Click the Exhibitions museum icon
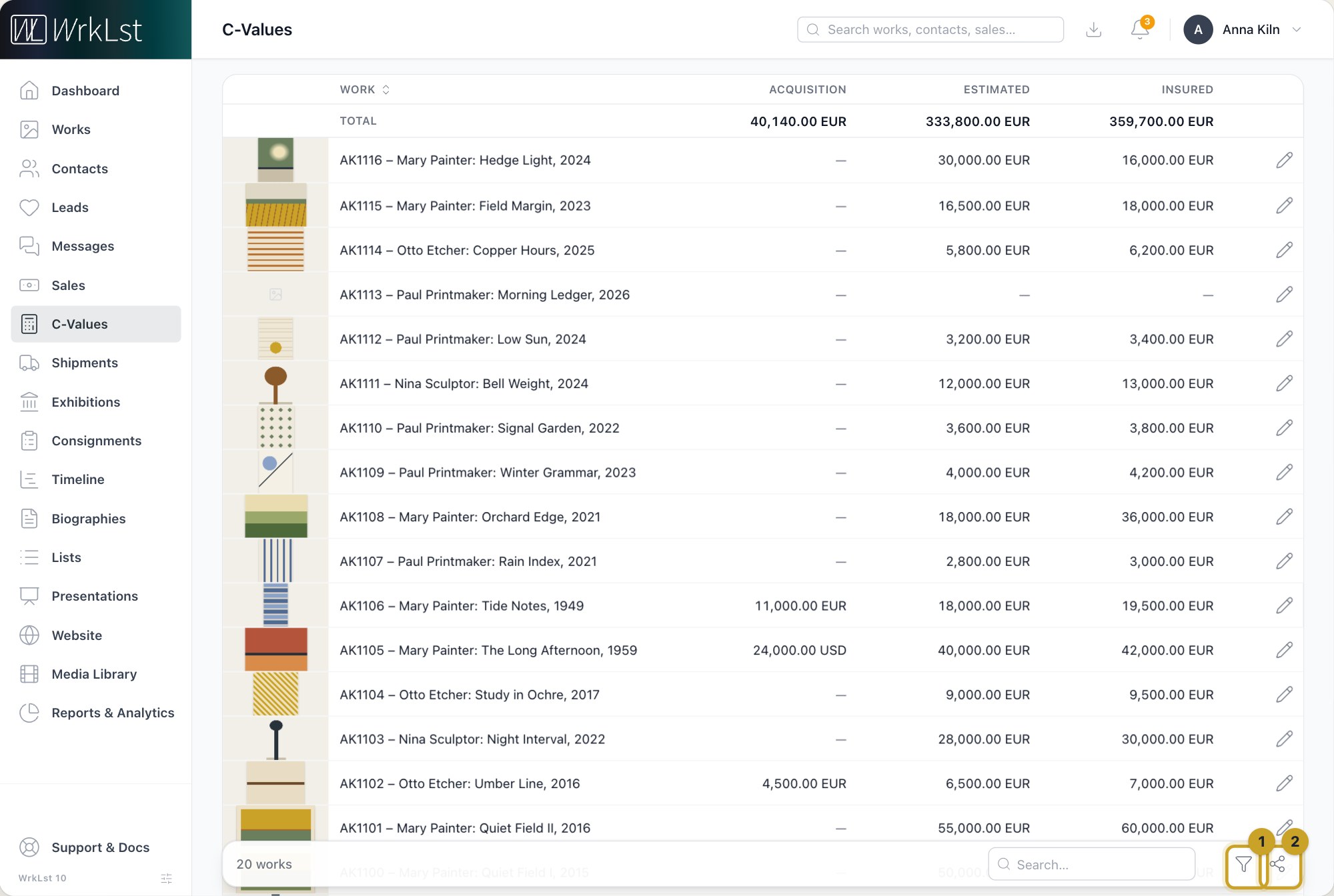Viewport: 1334px width, 896px height. (29, 402)
